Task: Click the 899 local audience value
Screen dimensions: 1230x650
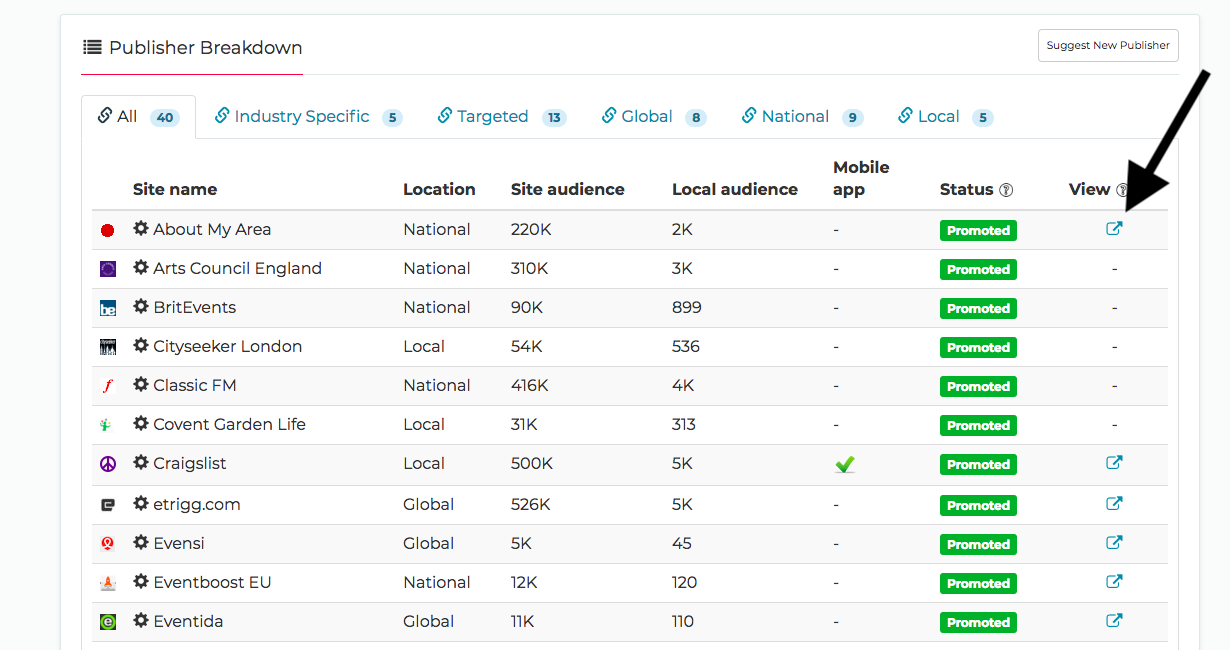Action: coord(687,307)
